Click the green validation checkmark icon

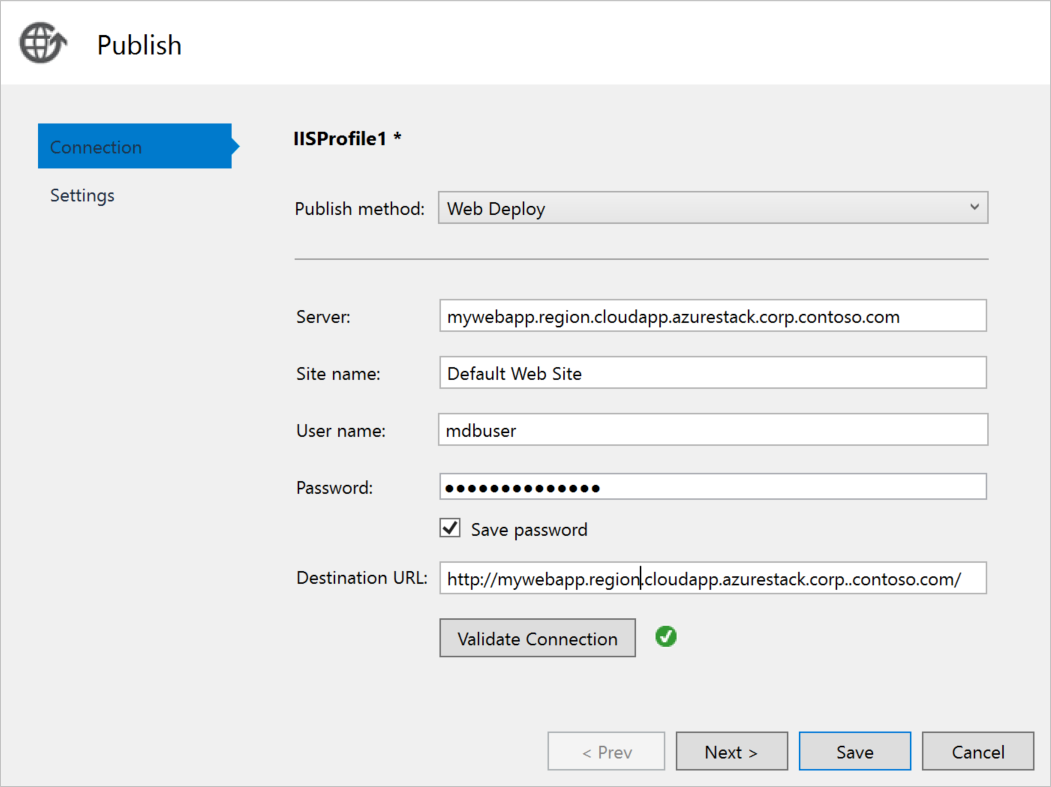(666, 636)
